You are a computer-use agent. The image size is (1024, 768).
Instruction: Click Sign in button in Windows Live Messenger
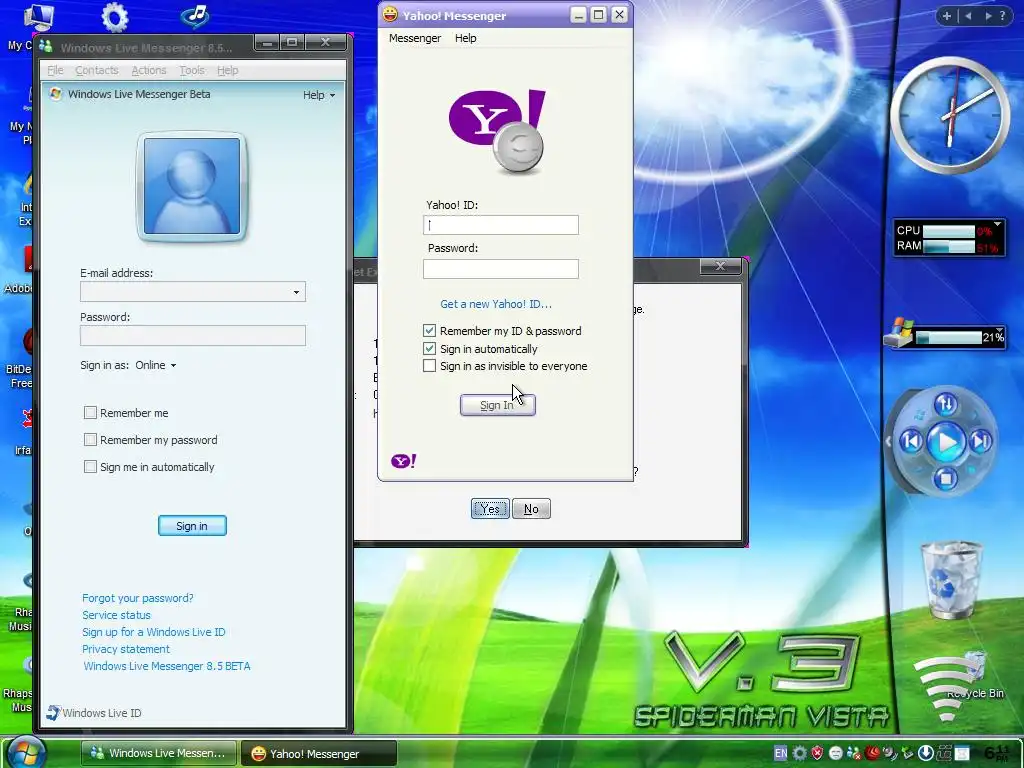click(192, 526)
